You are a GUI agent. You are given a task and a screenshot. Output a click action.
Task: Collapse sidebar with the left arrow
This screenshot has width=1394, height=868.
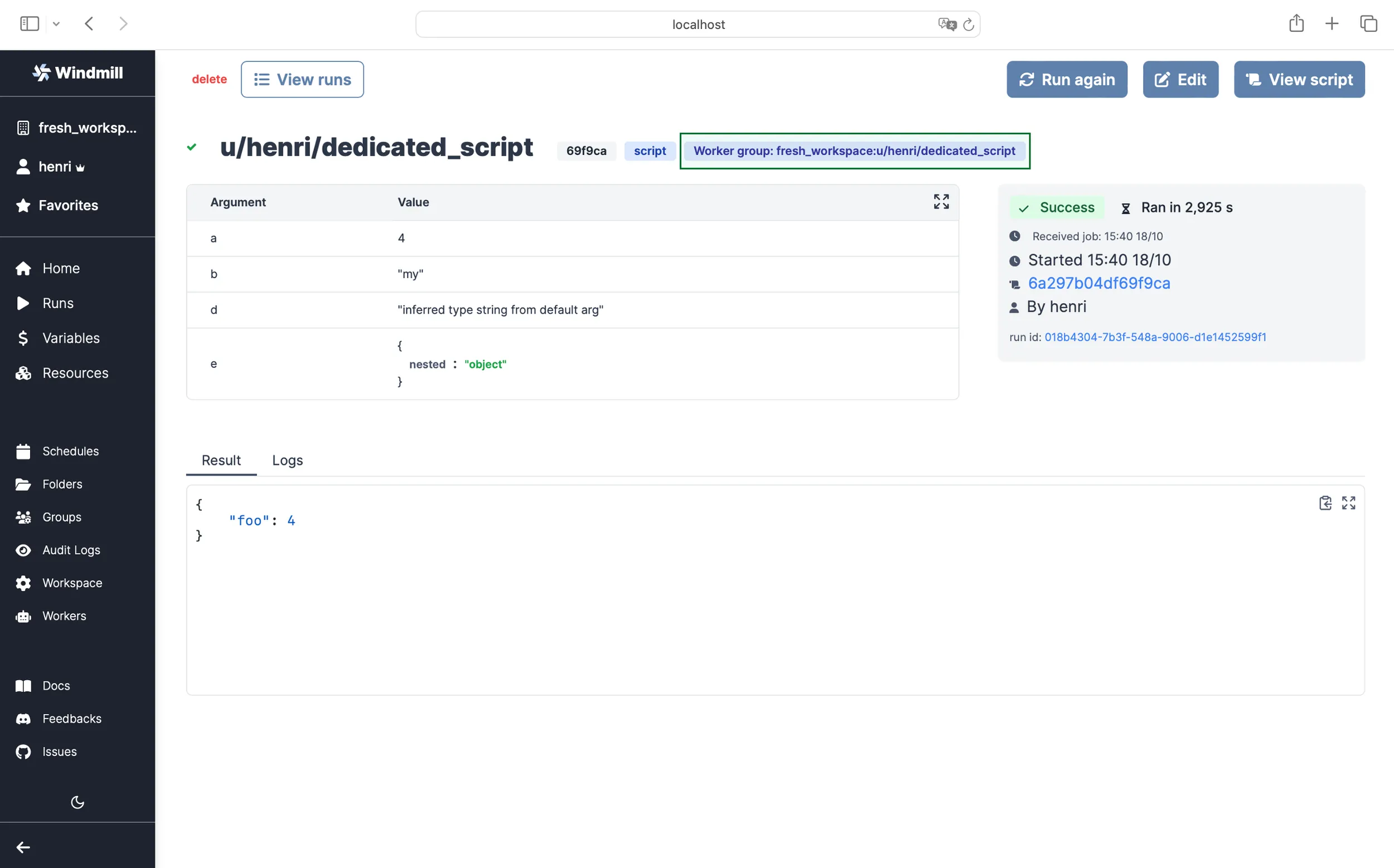coord(23,847)
